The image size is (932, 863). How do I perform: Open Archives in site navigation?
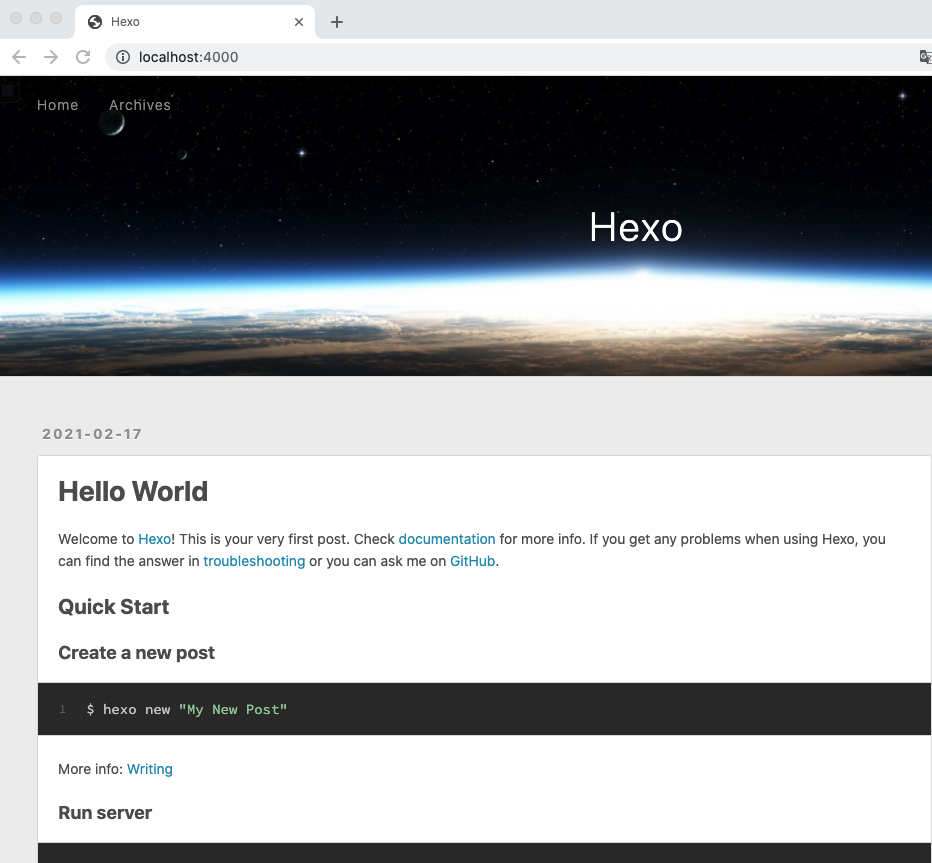pos(140,105)
